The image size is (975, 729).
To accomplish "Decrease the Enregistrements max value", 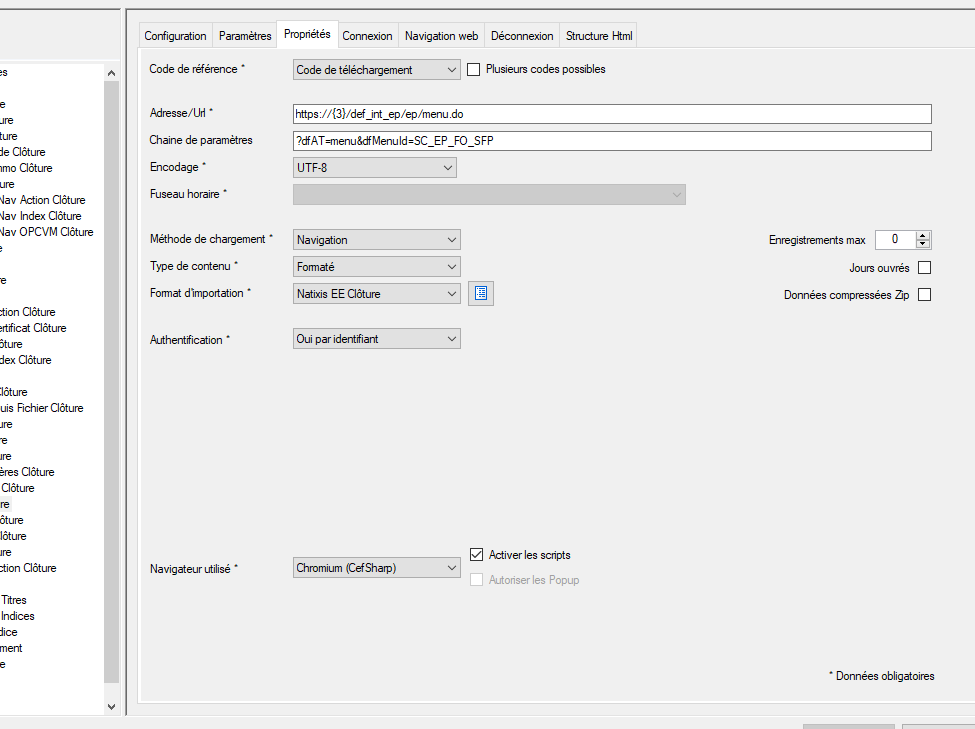I will [923, 244].
